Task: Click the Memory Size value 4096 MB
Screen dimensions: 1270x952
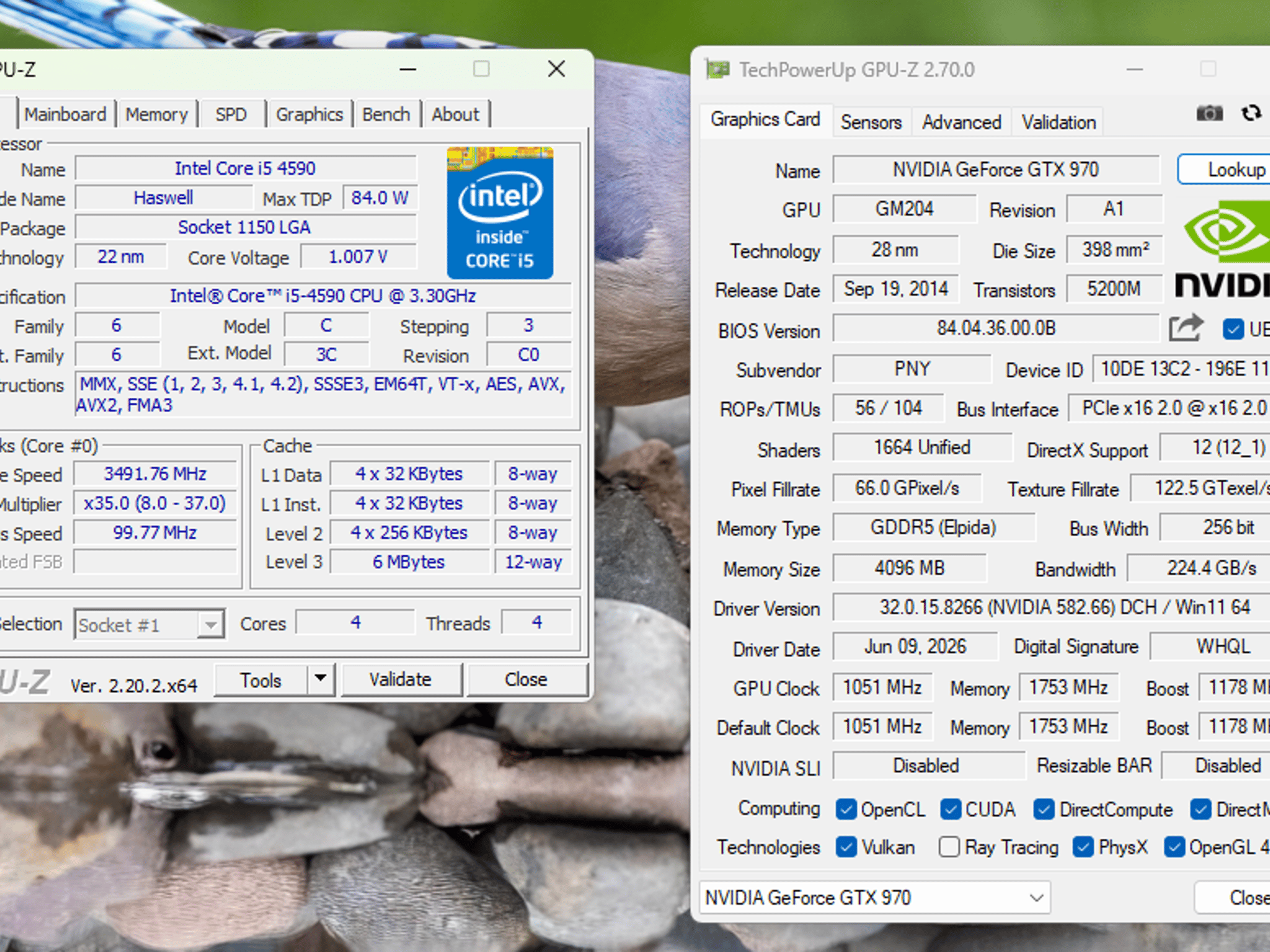Action: pos(910,567)
